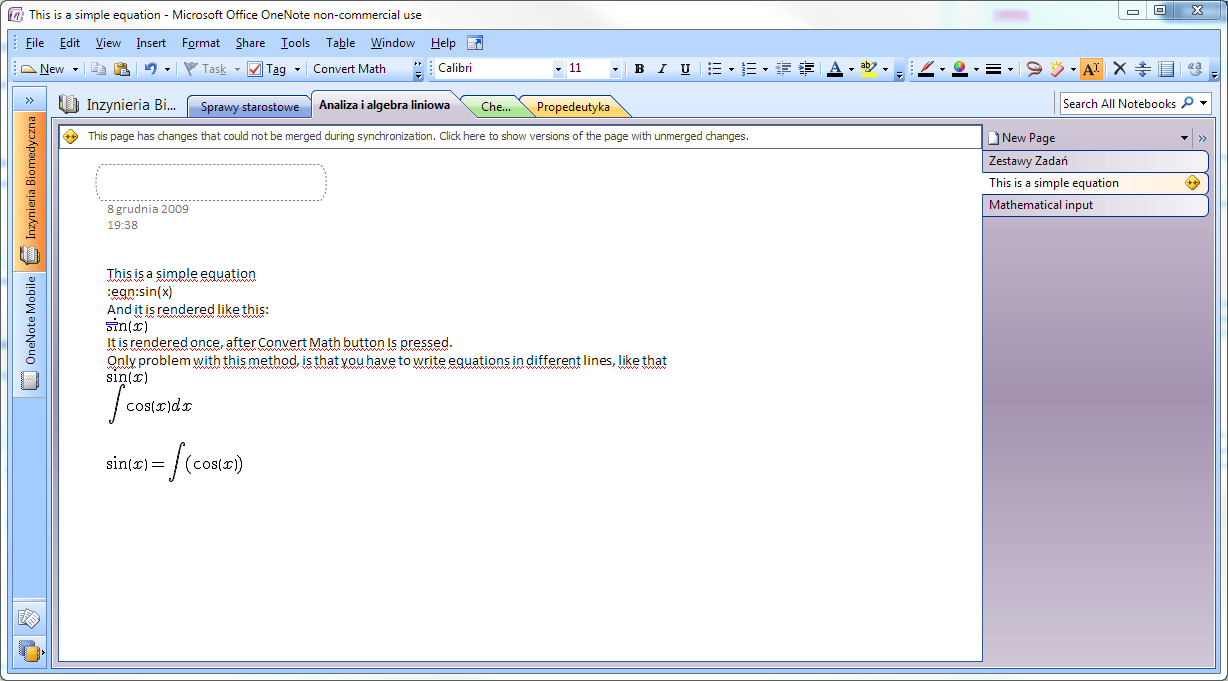
Task: Click the full page view icon beside Help
Action: pyautogui.click(x=475, y=43)
